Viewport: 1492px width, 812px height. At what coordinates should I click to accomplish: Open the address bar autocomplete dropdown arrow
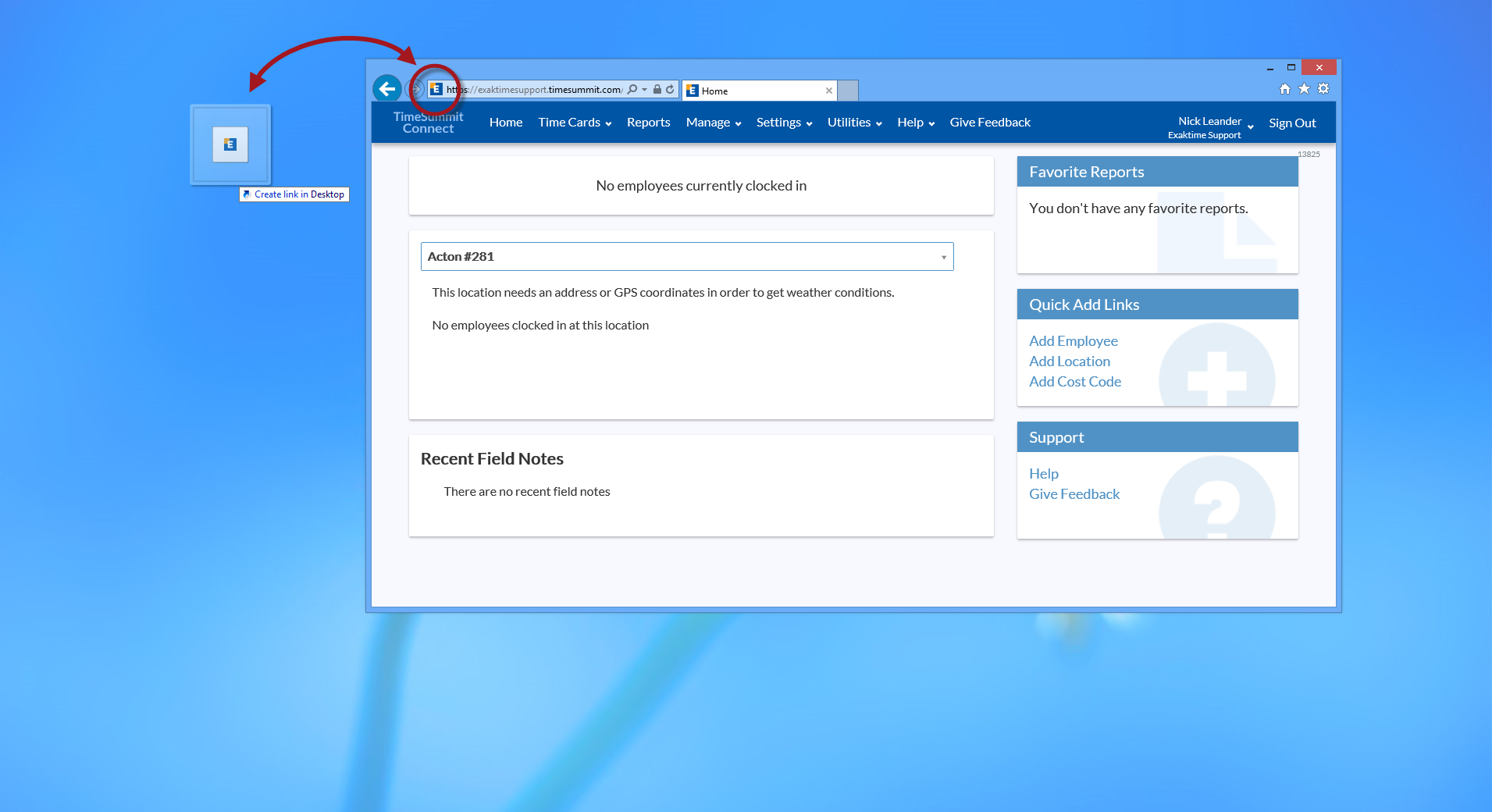(644, 90)
